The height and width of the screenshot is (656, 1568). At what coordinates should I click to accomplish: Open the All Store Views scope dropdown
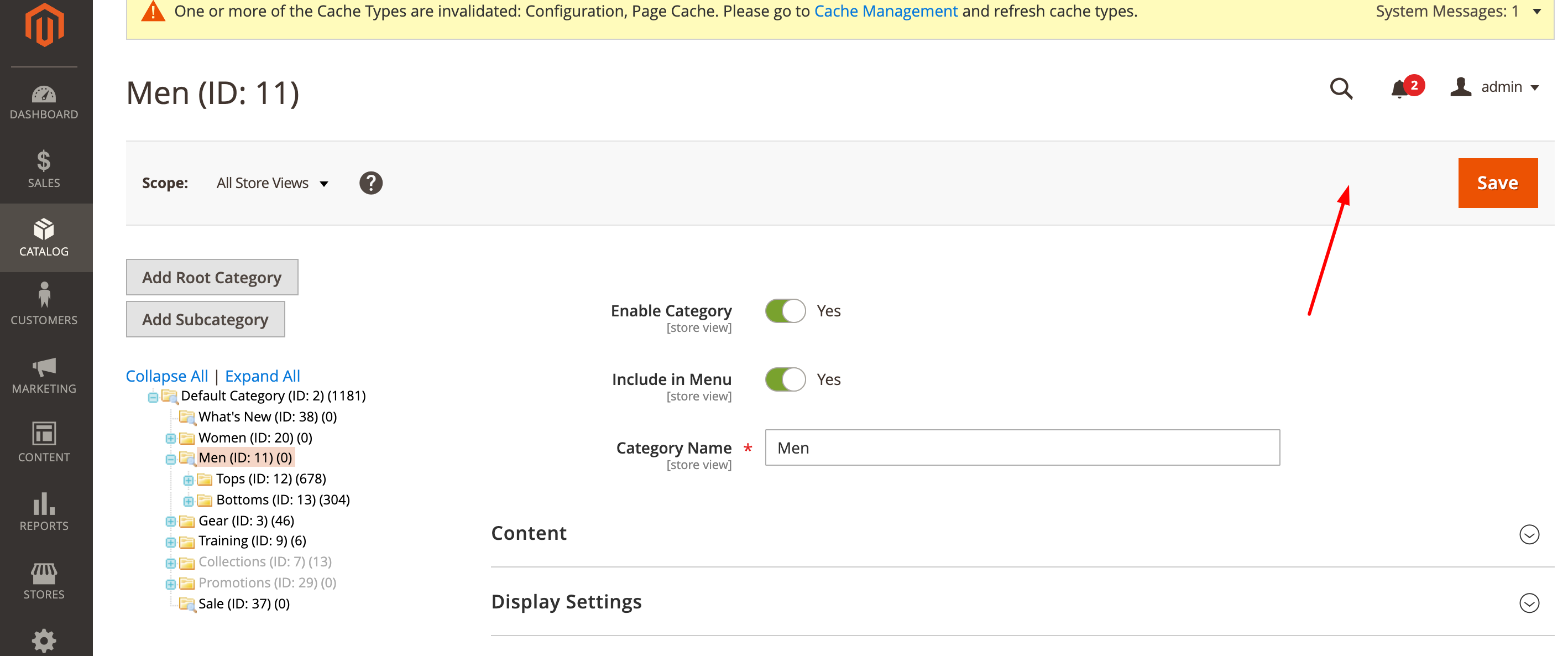272,183
